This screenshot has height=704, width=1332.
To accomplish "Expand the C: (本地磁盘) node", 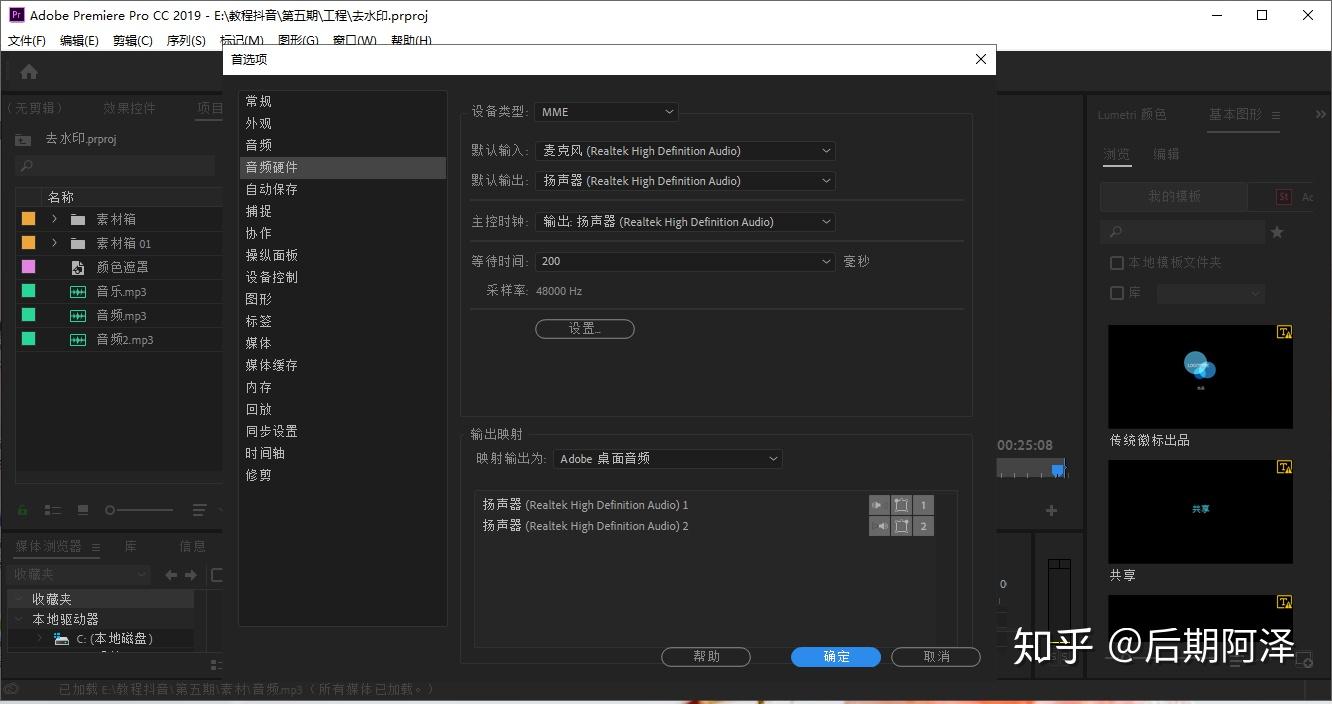I will pyautogui.click(x=39, y=638).
